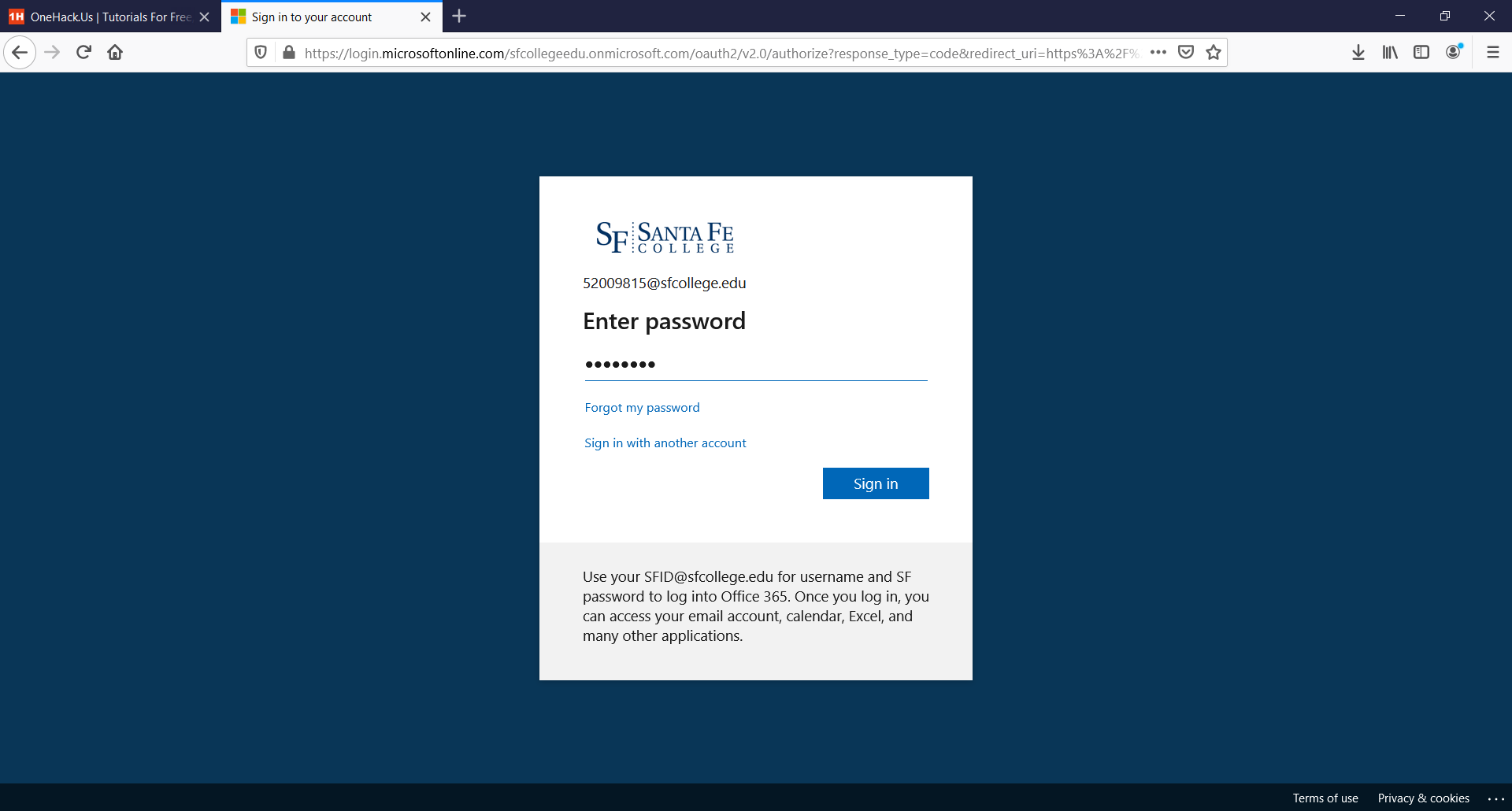Go back to the previous page

click(20, 53)
